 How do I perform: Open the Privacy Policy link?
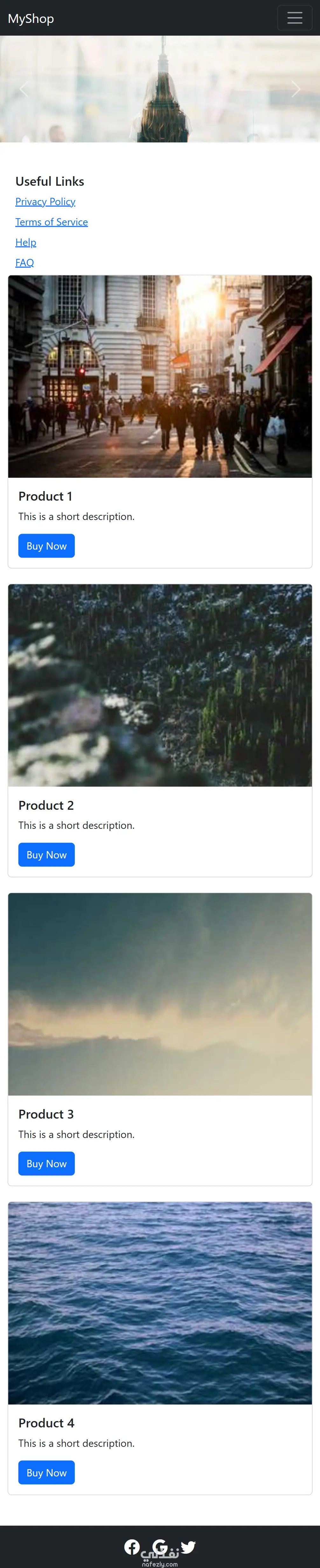click(45, 201)
